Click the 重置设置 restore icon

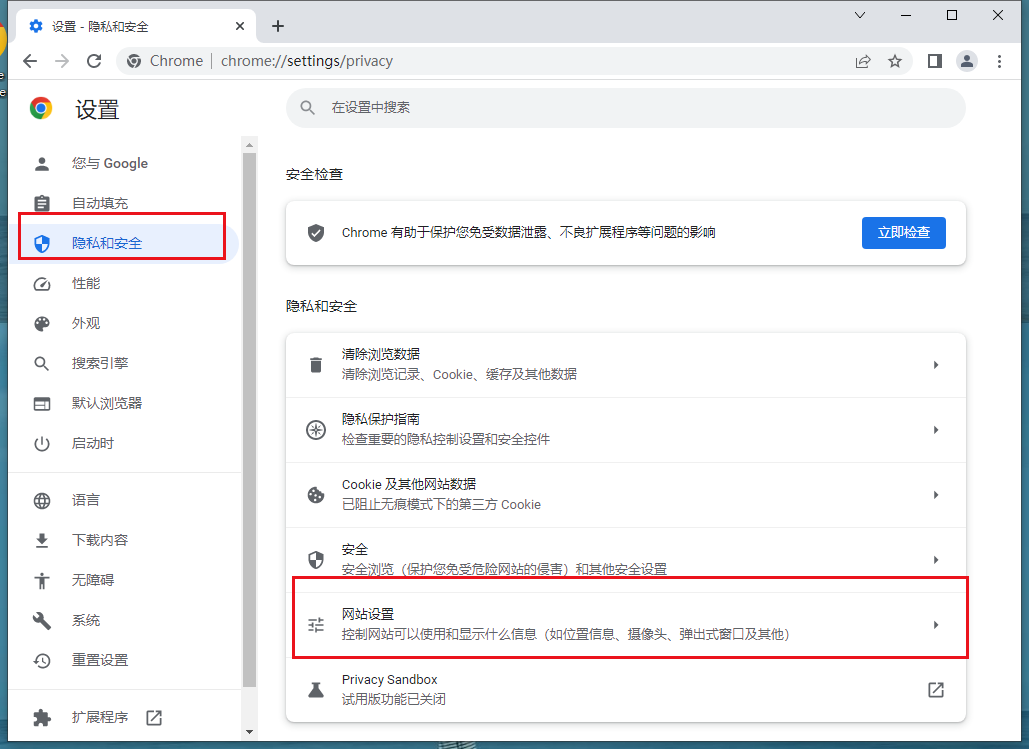coord(42,660)
